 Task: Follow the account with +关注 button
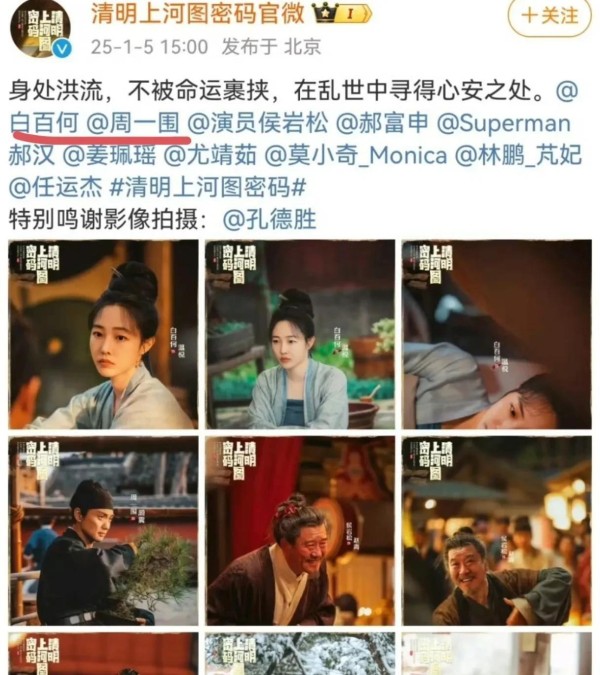pyautogui.click(x=550, y=16)
